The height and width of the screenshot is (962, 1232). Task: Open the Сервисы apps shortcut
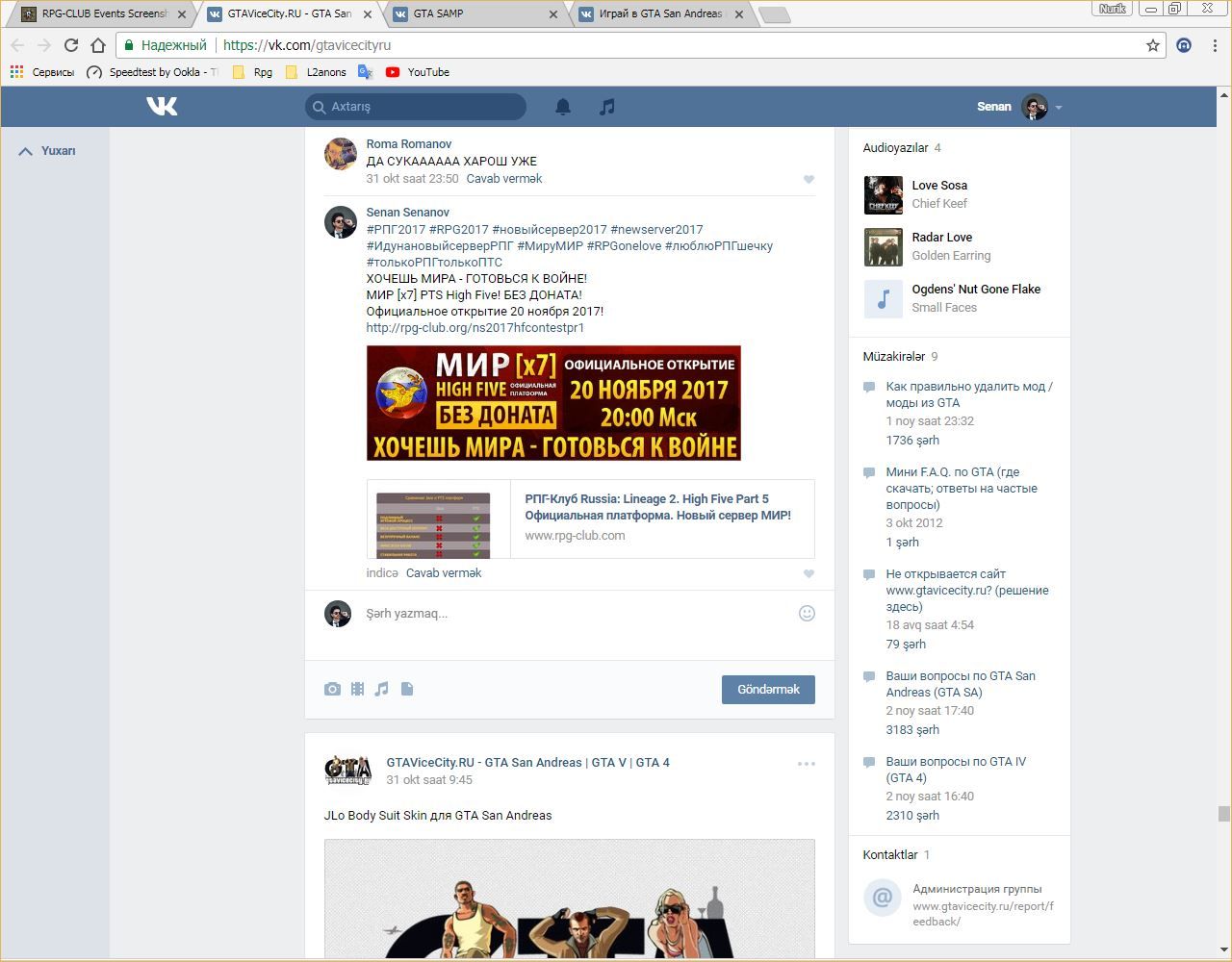pos(42,72)
